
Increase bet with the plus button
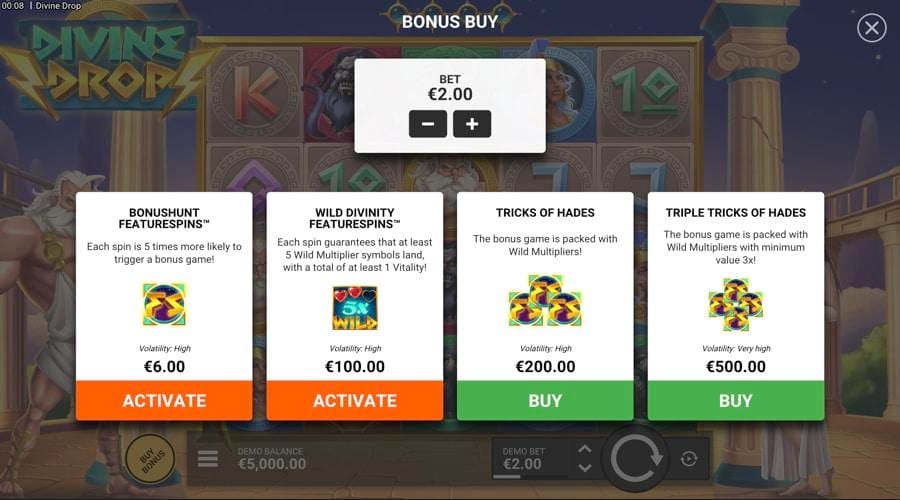(x=472, y=124)
